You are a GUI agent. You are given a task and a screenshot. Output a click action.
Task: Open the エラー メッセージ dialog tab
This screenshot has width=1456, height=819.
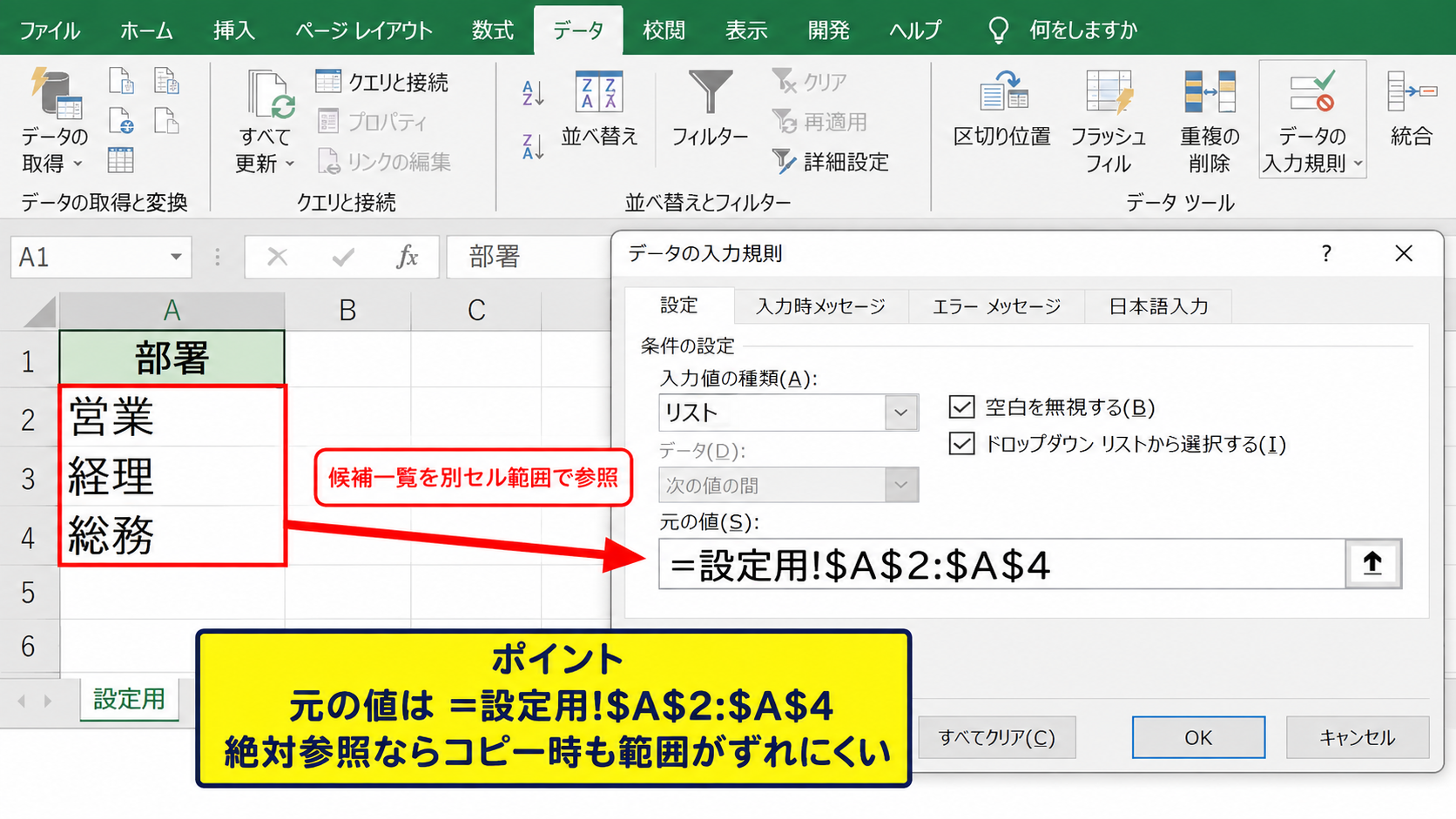[996, 306]
